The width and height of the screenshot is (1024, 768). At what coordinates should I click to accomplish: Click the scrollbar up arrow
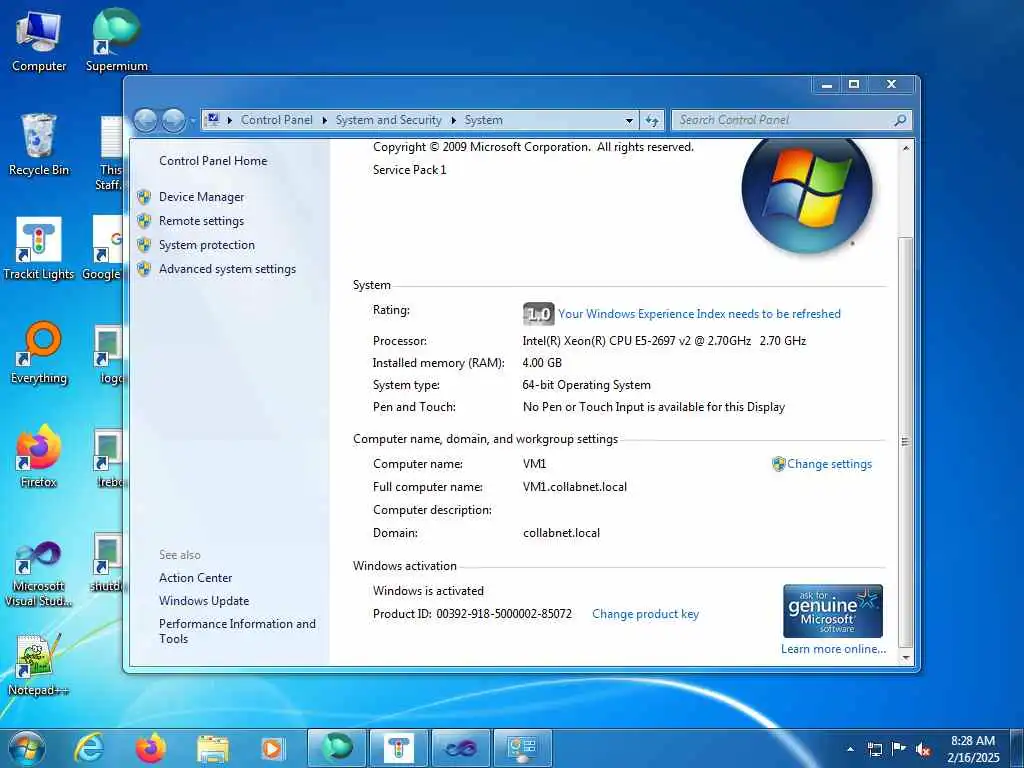coord(906,148)
